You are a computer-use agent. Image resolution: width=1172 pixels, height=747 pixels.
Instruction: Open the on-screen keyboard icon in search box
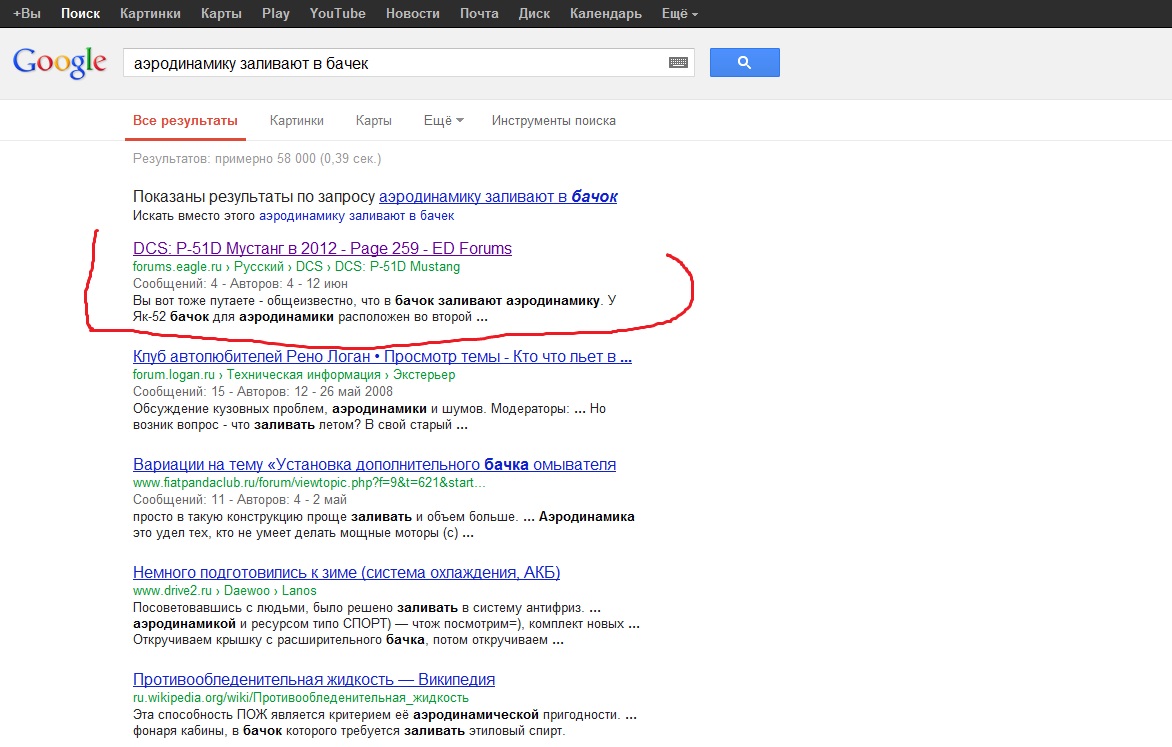pos(678,63)
